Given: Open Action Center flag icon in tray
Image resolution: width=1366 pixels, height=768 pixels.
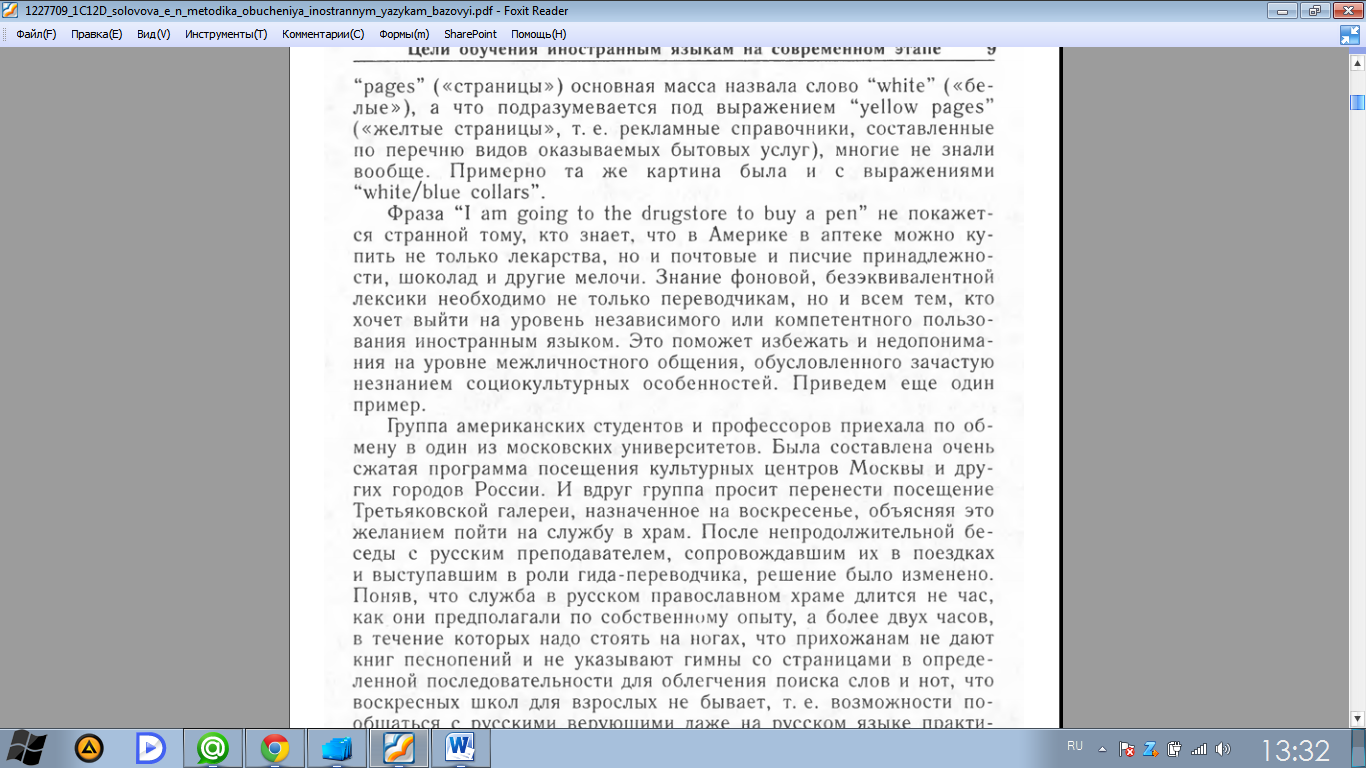Looking at the screenshot, I should (1127, 748).
